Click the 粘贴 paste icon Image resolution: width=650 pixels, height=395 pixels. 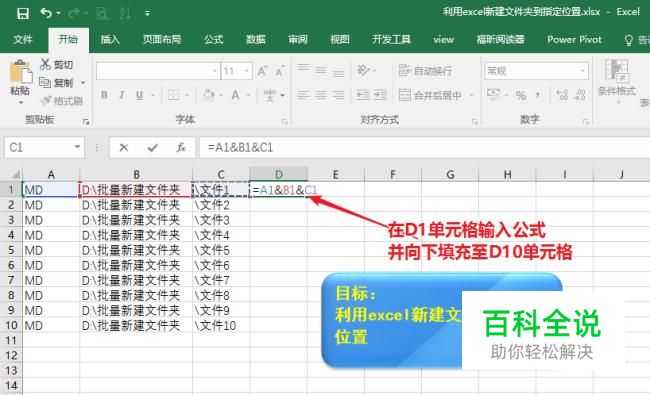click(20, 71)
